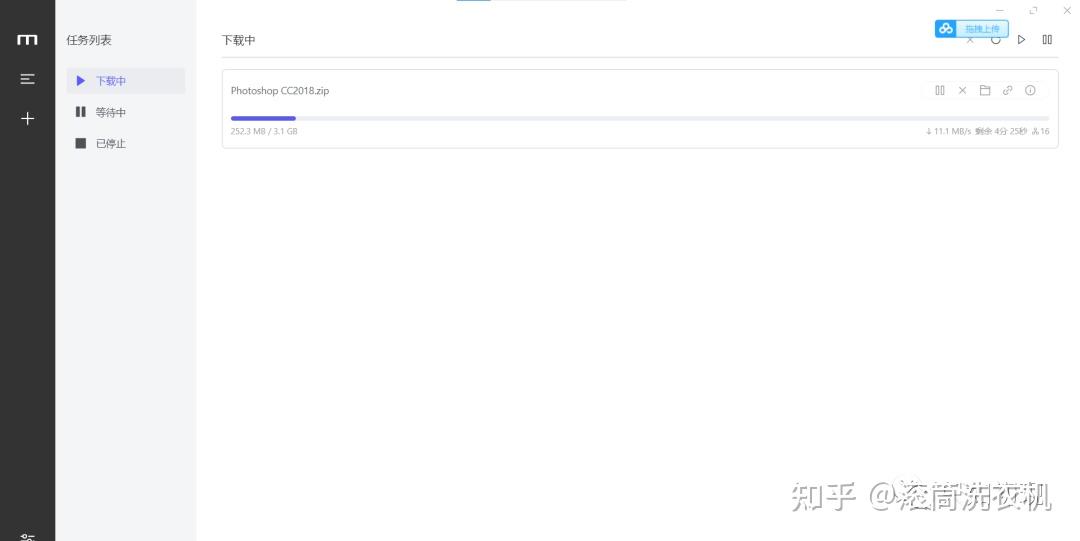Add a new download task
1080x541 pixels.
(27, 119)
